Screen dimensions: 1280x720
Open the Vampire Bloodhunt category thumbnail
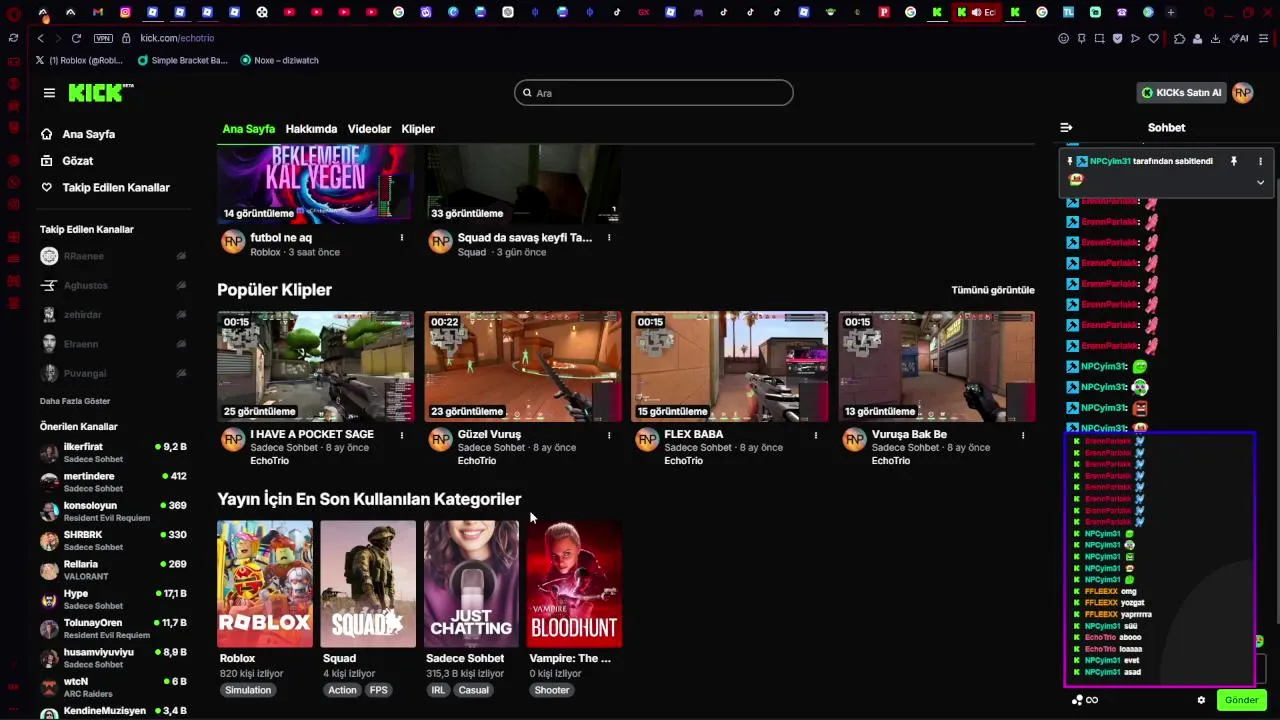[574, 584]
